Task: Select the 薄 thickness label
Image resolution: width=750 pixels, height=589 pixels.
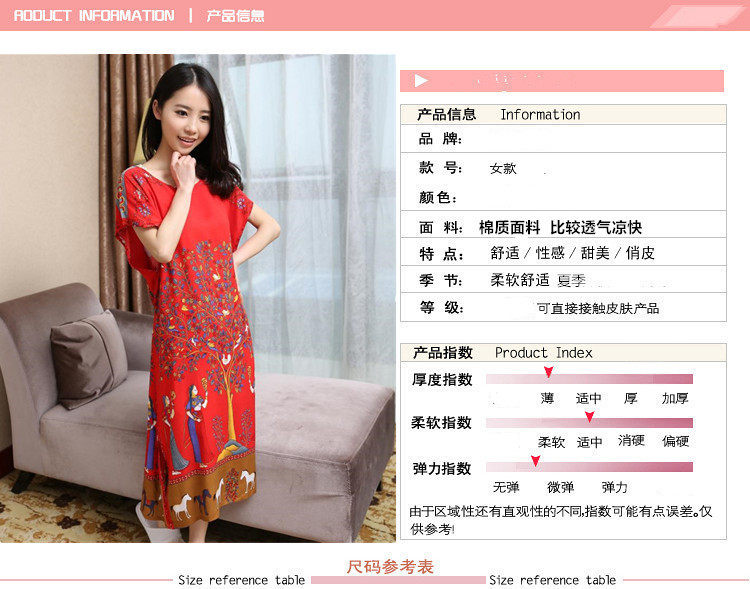Action: (548, 398)
